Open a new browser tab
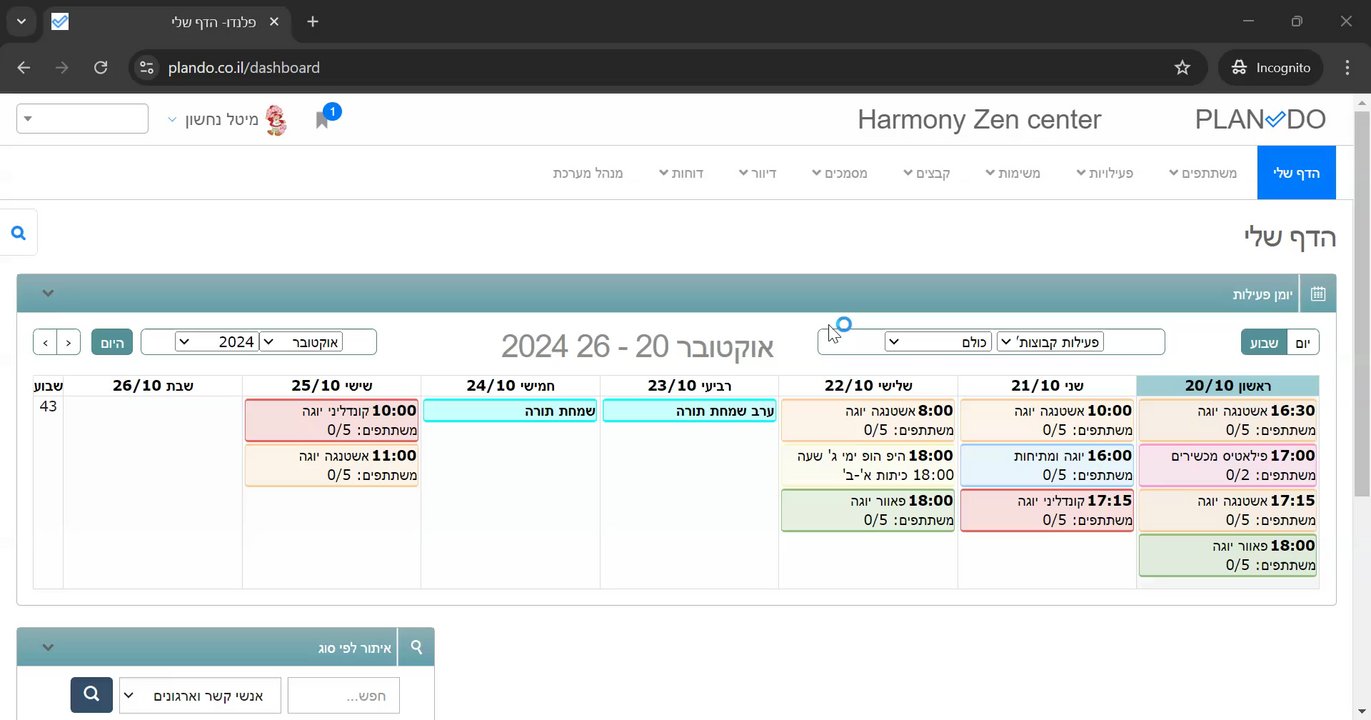The width and height of the screenshot is (1371, 720). pyautogui.click(x=313, y=21)
